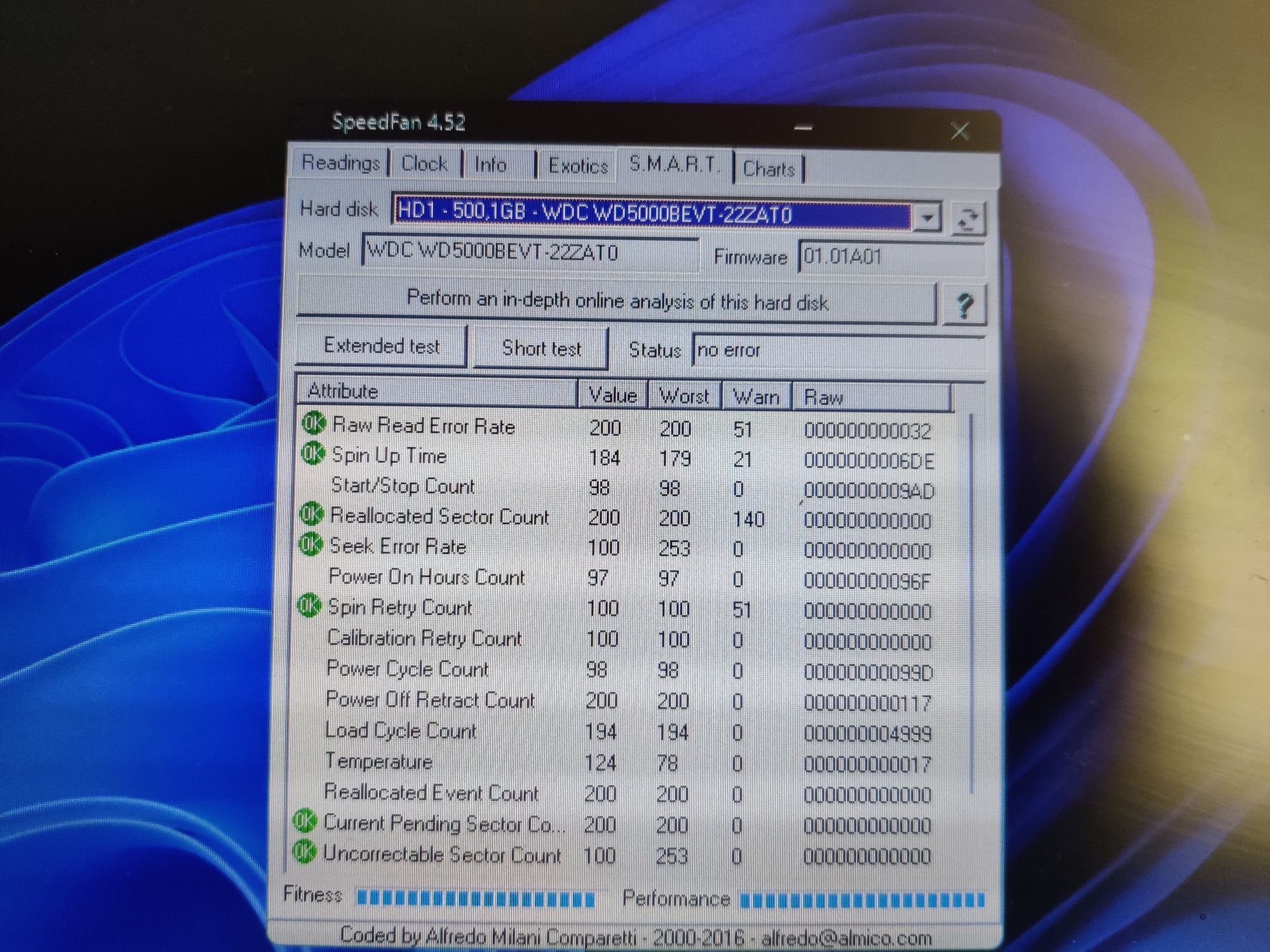The width and height of the screenshot is (1270, 952).
Task: Click Temperature value 124
Action: [x=601, y=762]
